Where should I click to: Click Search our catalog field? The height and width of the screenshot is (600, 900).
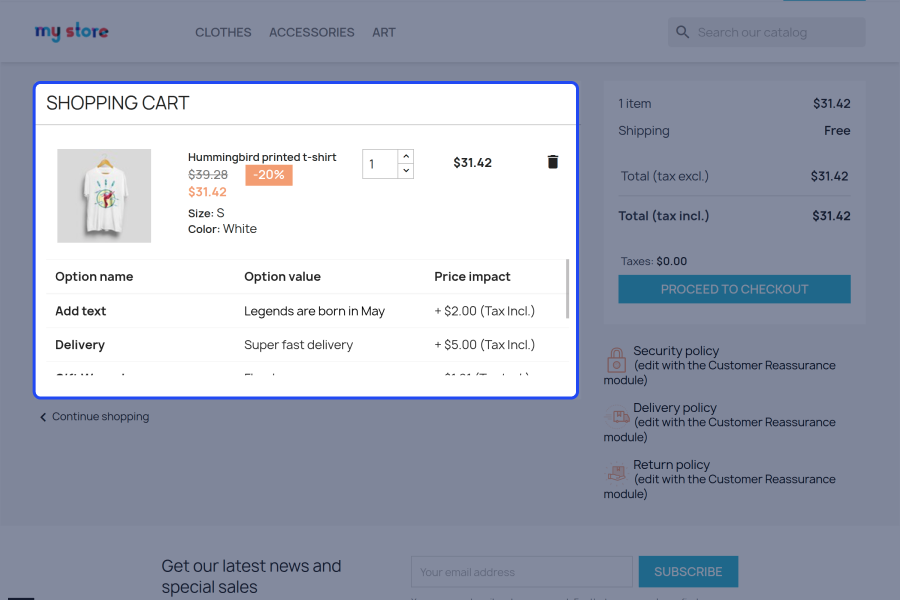[766, 32]
